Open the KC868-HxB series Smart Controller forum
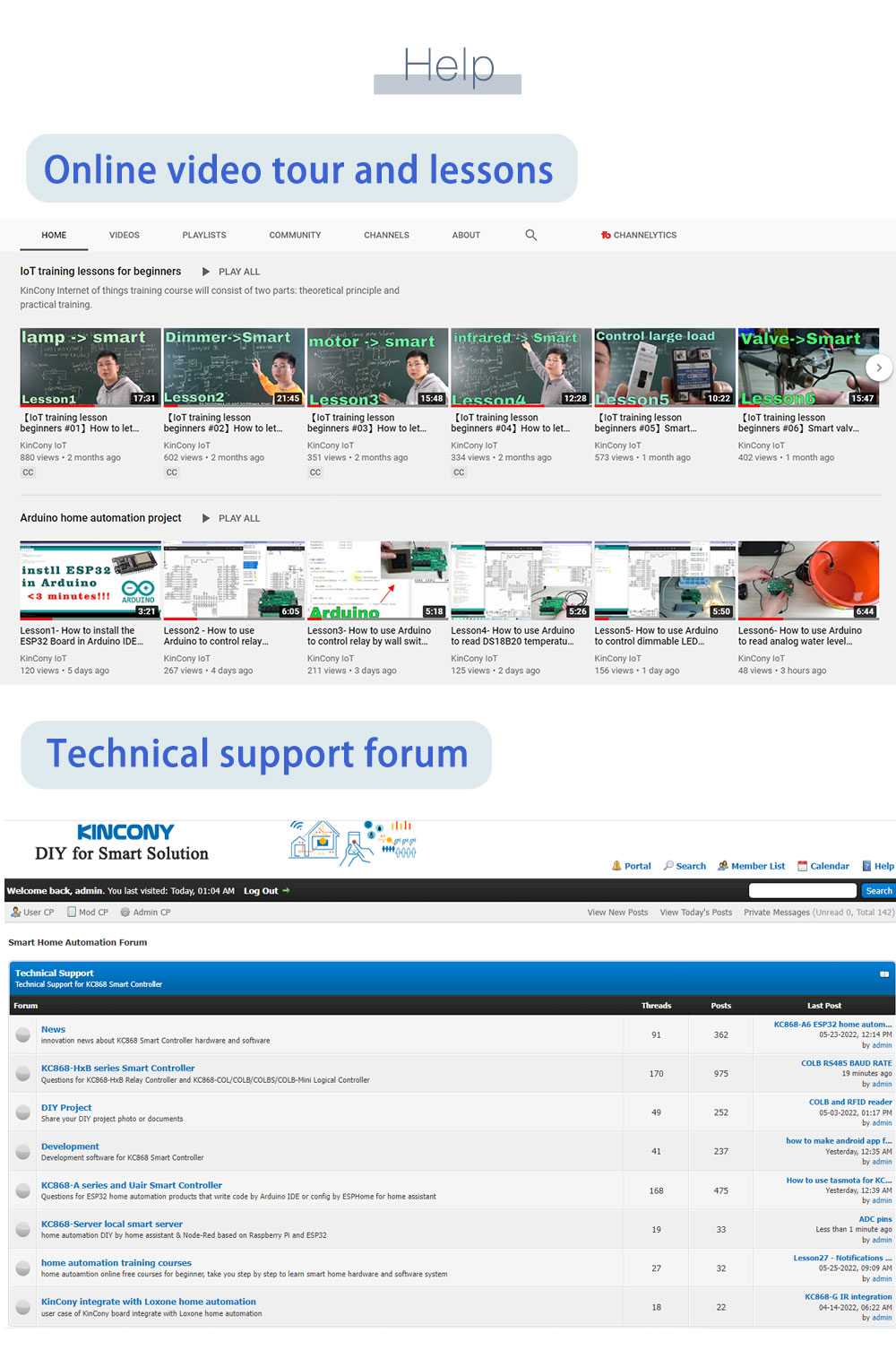 117,1069
